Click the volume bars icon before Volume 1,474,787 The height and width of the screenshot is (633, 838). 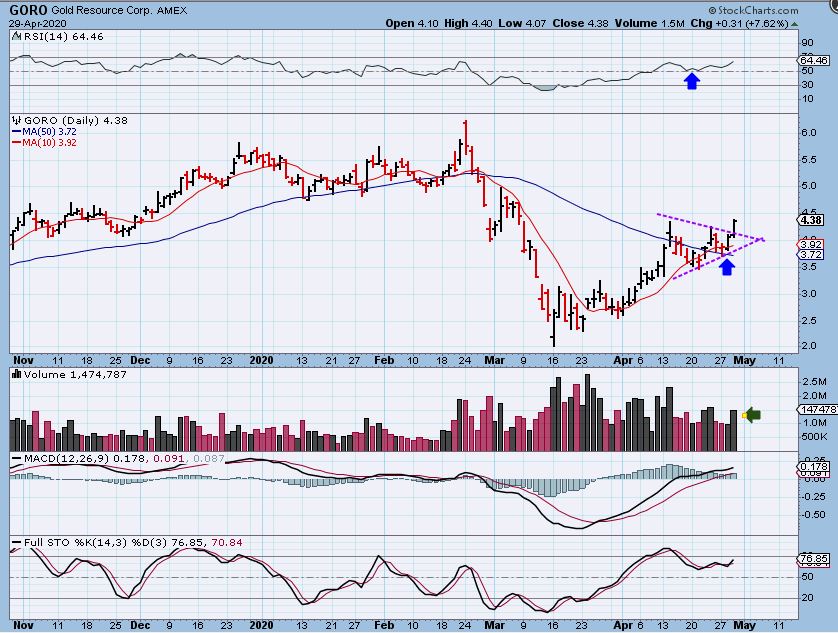point(17,375)
